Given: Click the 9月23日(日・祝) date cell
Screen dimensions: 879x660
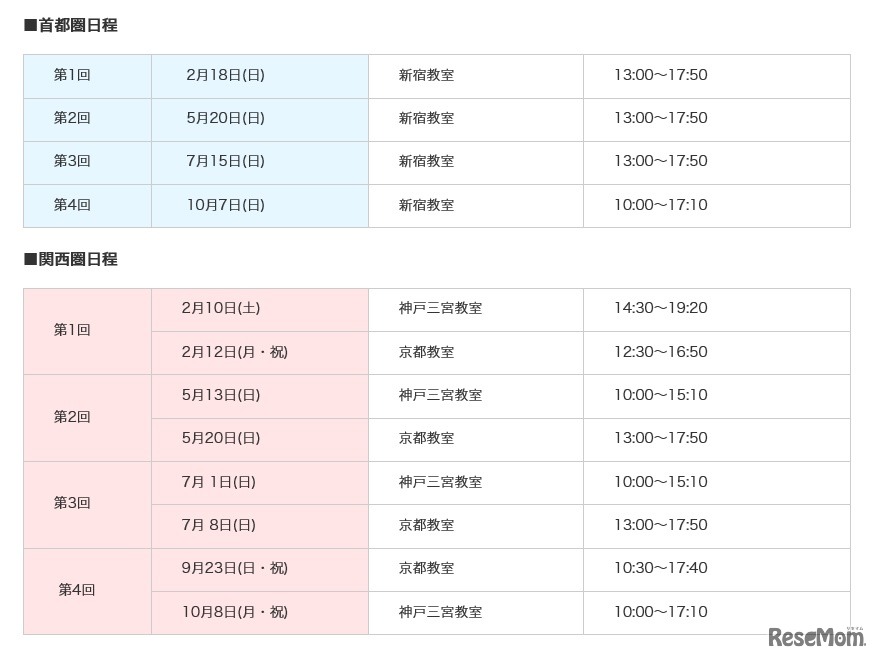Looking at the screenshot, I should [x=234, y=568].
